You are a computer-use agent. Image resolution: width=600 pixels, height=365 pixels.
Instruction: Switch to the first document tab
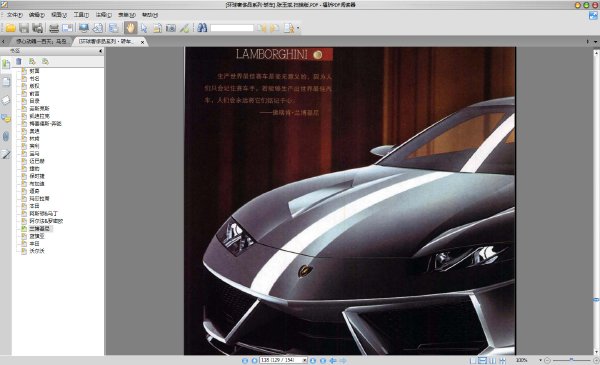[41, 41]
